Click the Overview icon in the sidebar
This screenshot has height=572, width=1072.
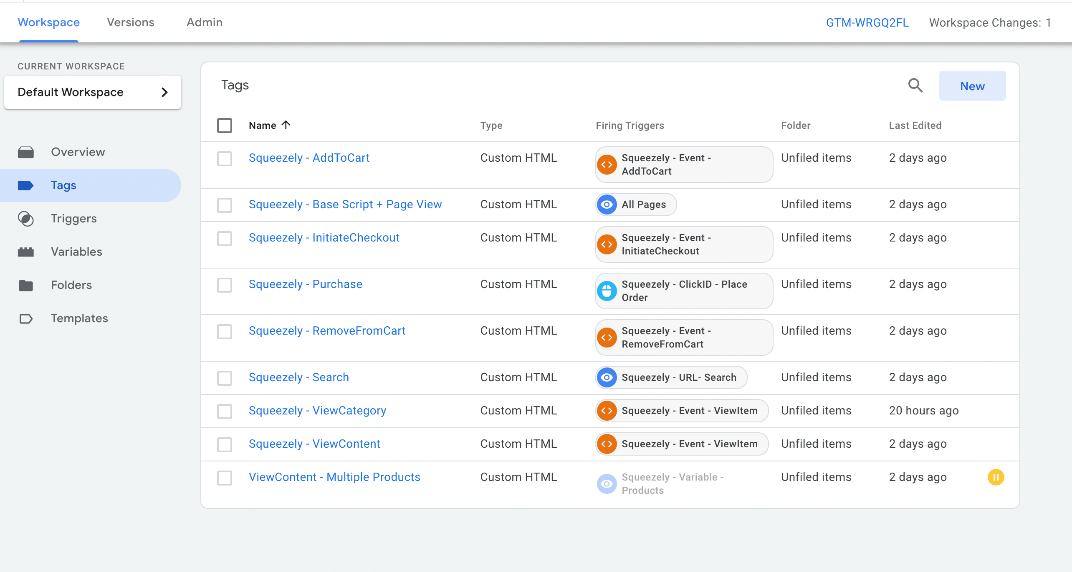tap(26, 152)
